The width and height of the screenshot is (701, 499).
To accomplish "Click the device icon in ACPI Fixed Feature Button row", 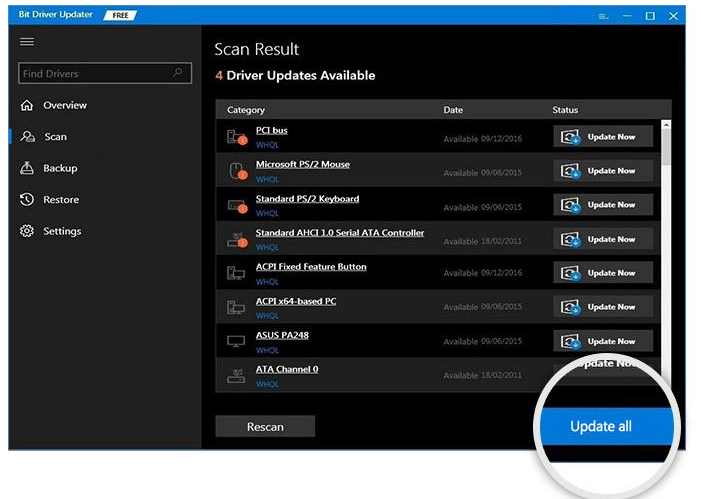I will coord(236,273).
